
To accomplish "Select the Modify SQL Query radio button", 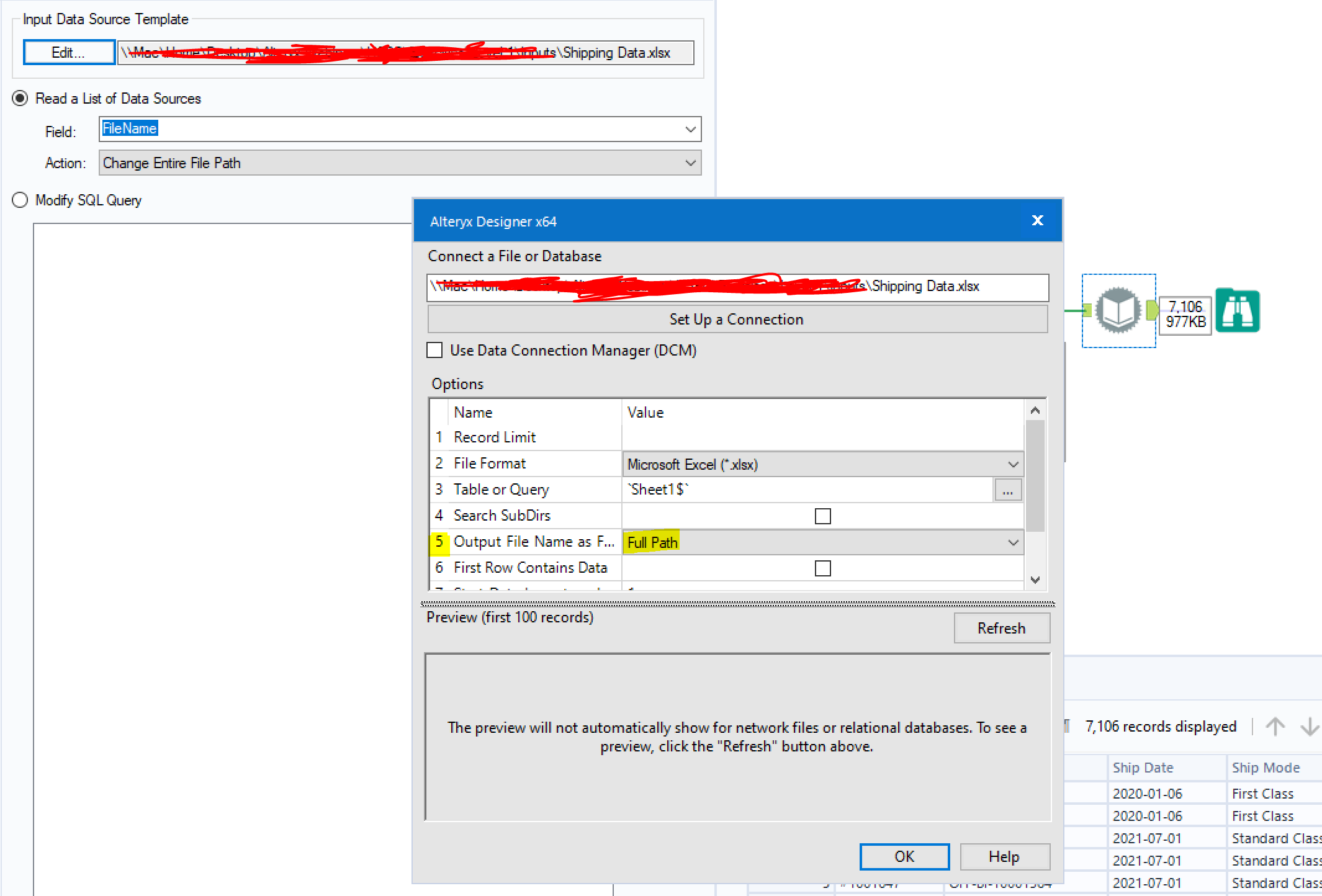I will [x=19, y=200].
